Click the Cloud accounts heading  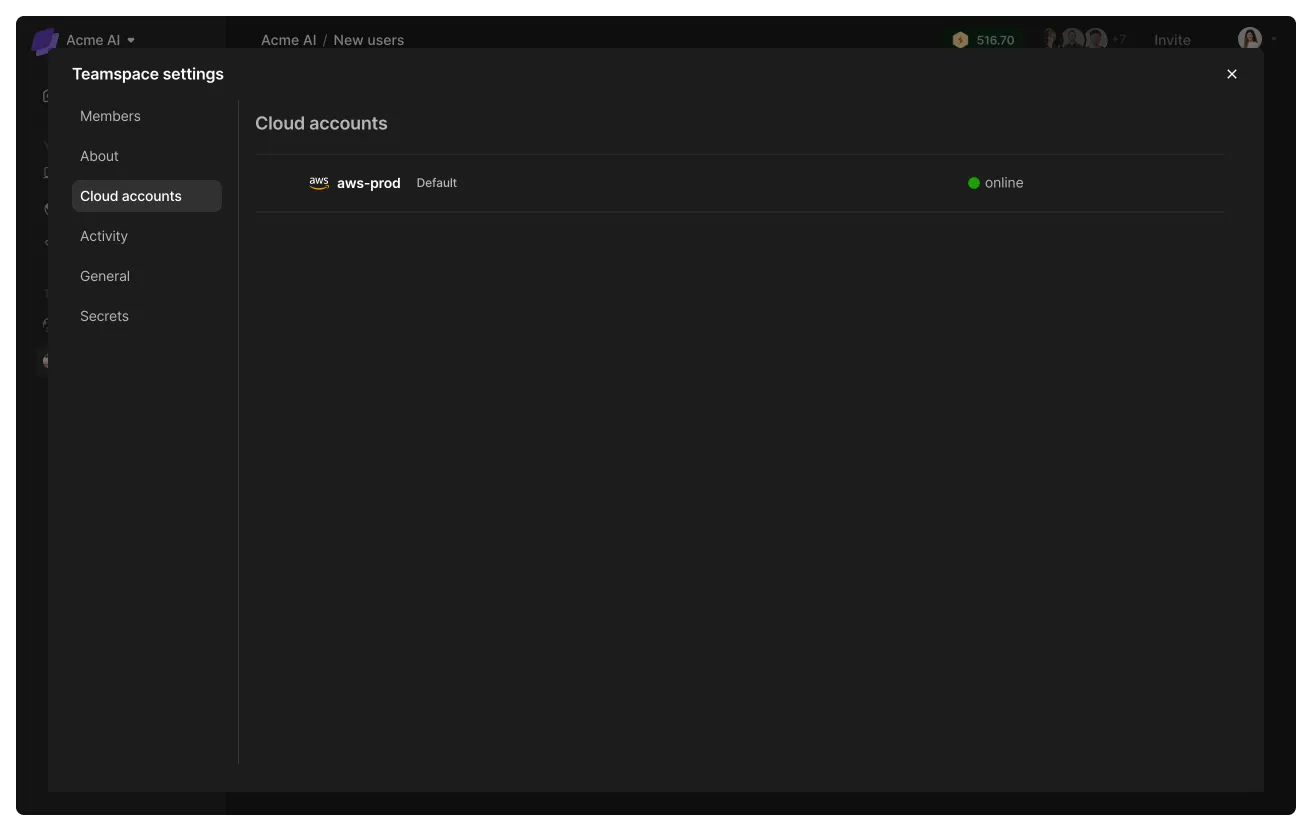[x=321, y=124]
